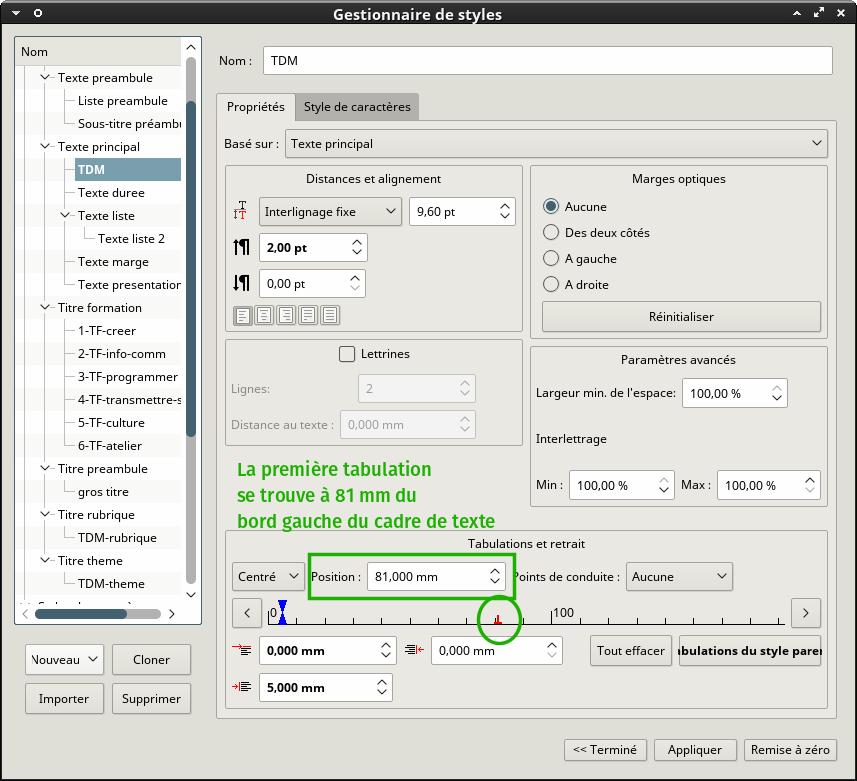Open the 'Basé sur' Texte principal dropdown
The height and width of the screenshot is (781, 857).
556,144
